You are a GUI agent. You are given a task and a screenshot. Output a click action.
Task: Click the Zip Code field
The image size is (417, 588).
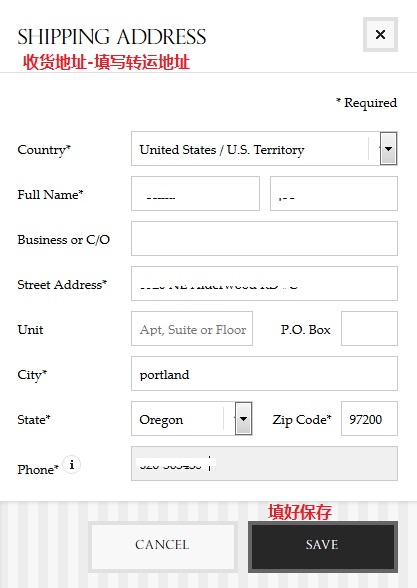click(369, 418)
